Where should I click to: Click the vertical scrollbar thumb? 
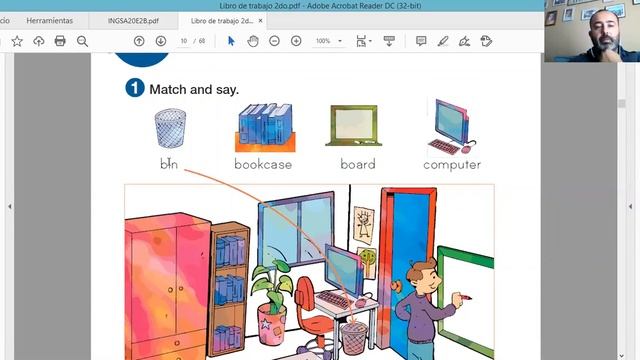click(x=622, y=103)
